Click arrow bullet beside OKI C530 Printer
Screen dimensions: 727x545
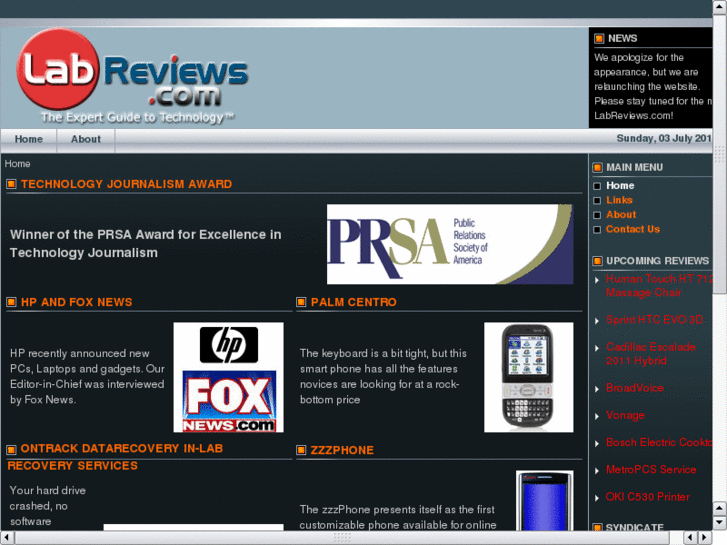tap(597, 498)
